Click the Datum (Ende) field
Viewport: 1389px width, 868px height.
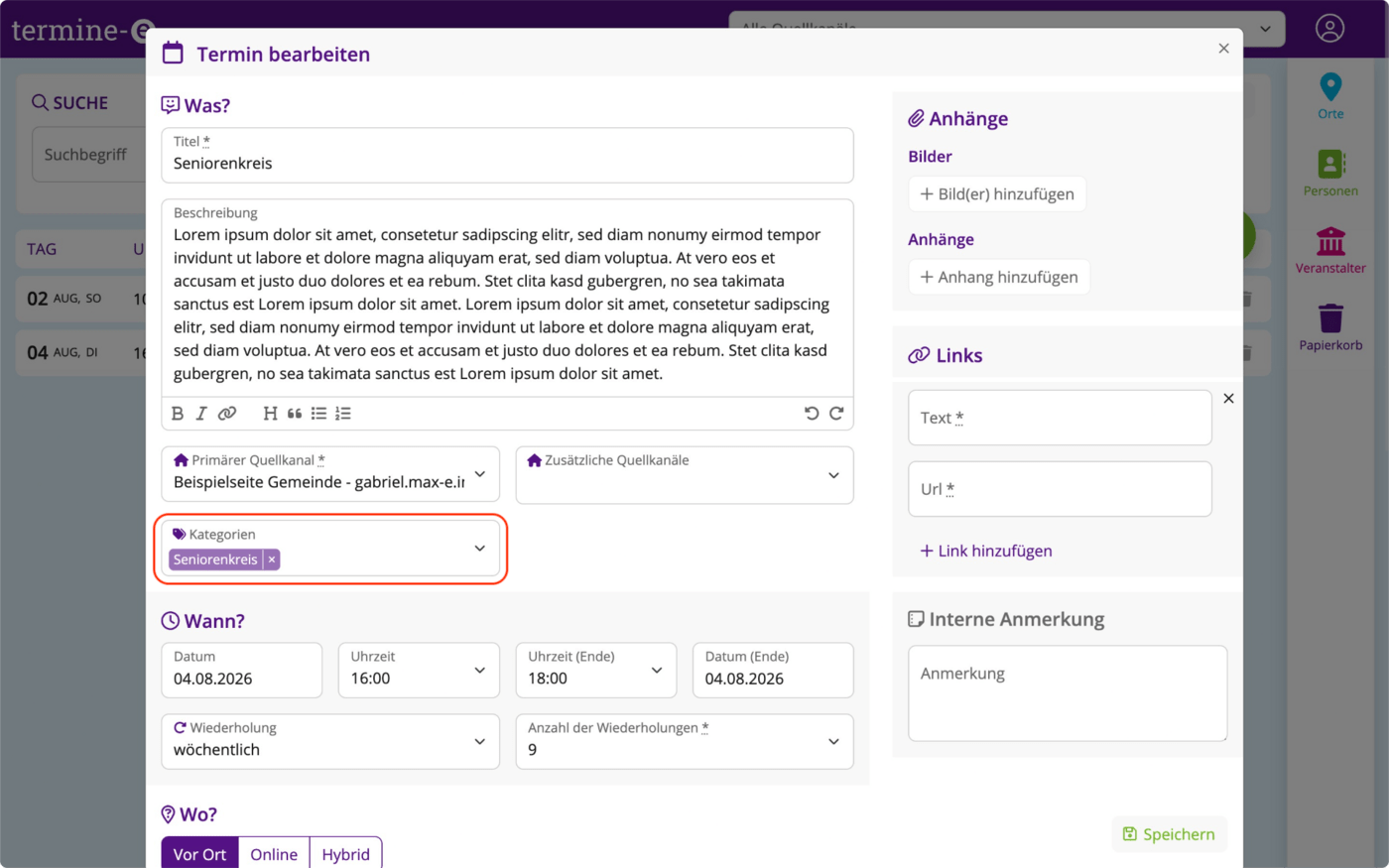pos(773,670)
